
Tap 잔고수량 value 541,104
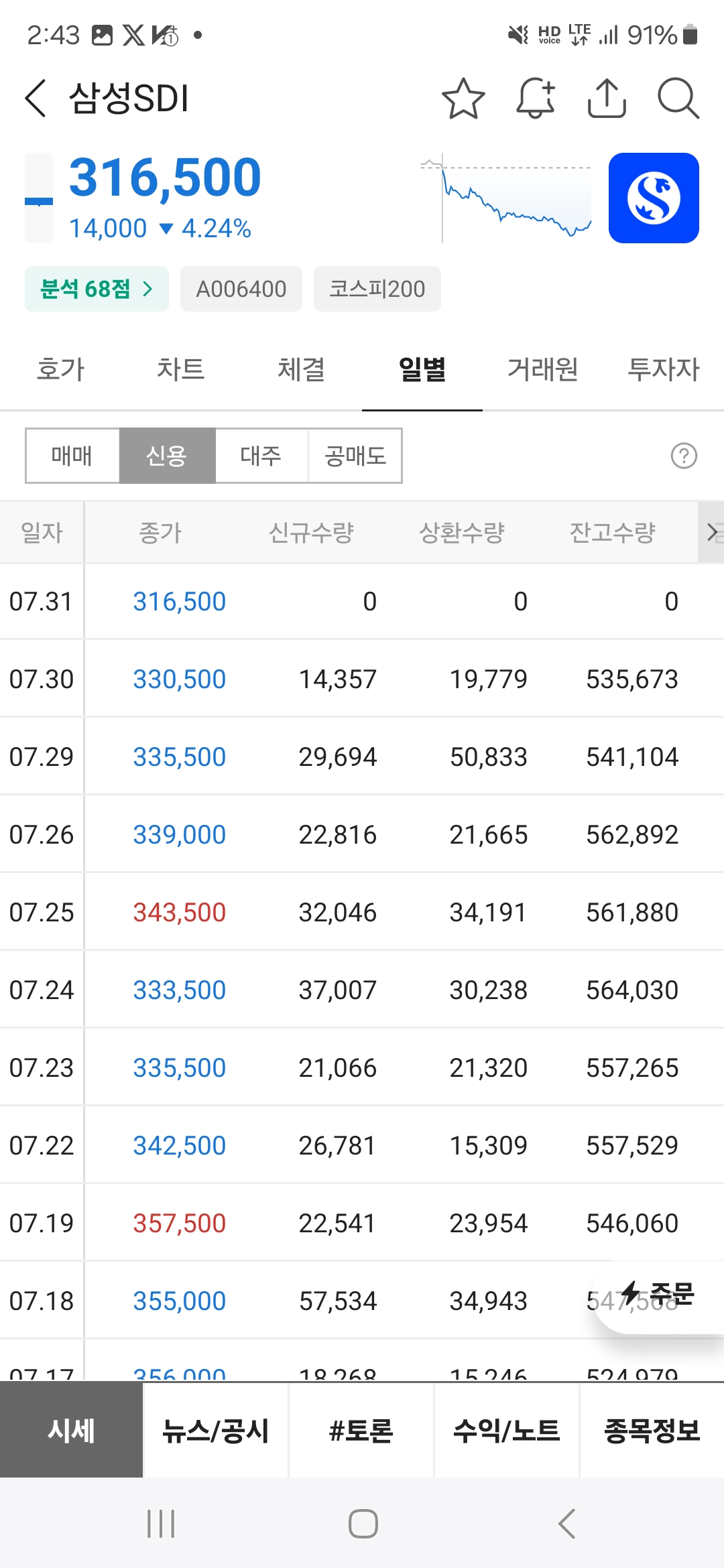click(x=632, y=757)
